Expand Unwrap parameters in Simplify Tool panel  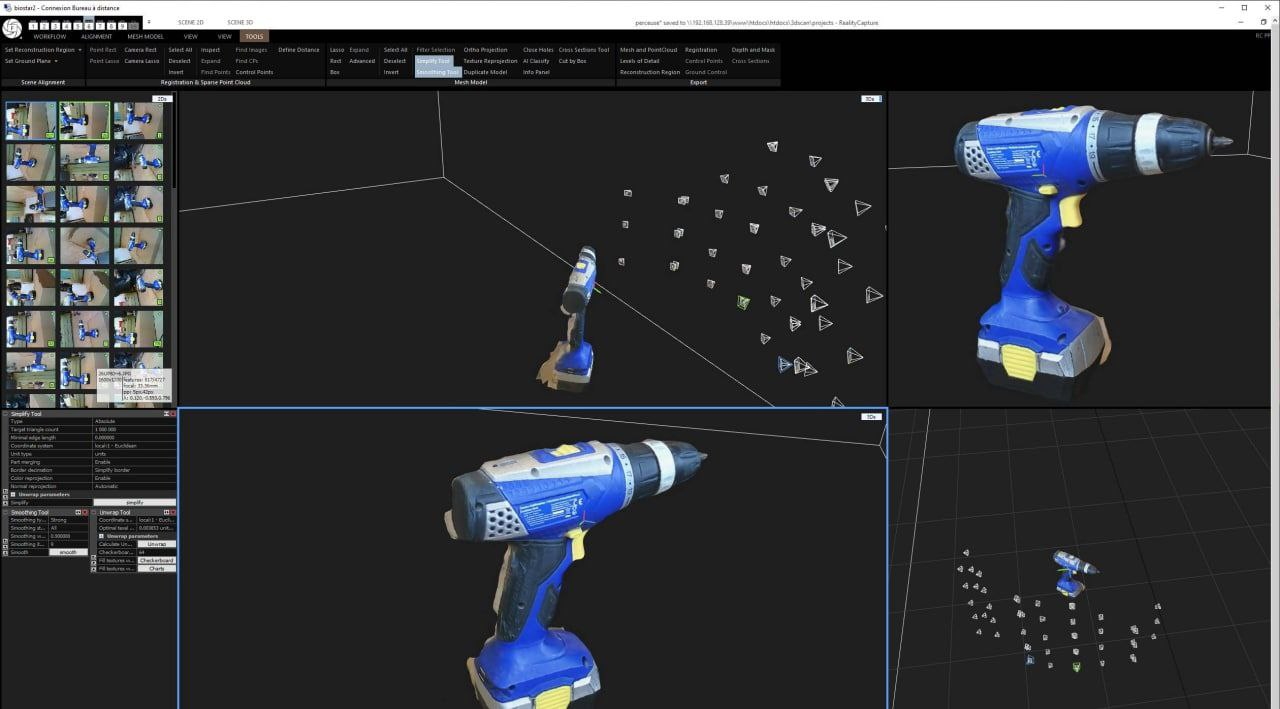(13, 494)
